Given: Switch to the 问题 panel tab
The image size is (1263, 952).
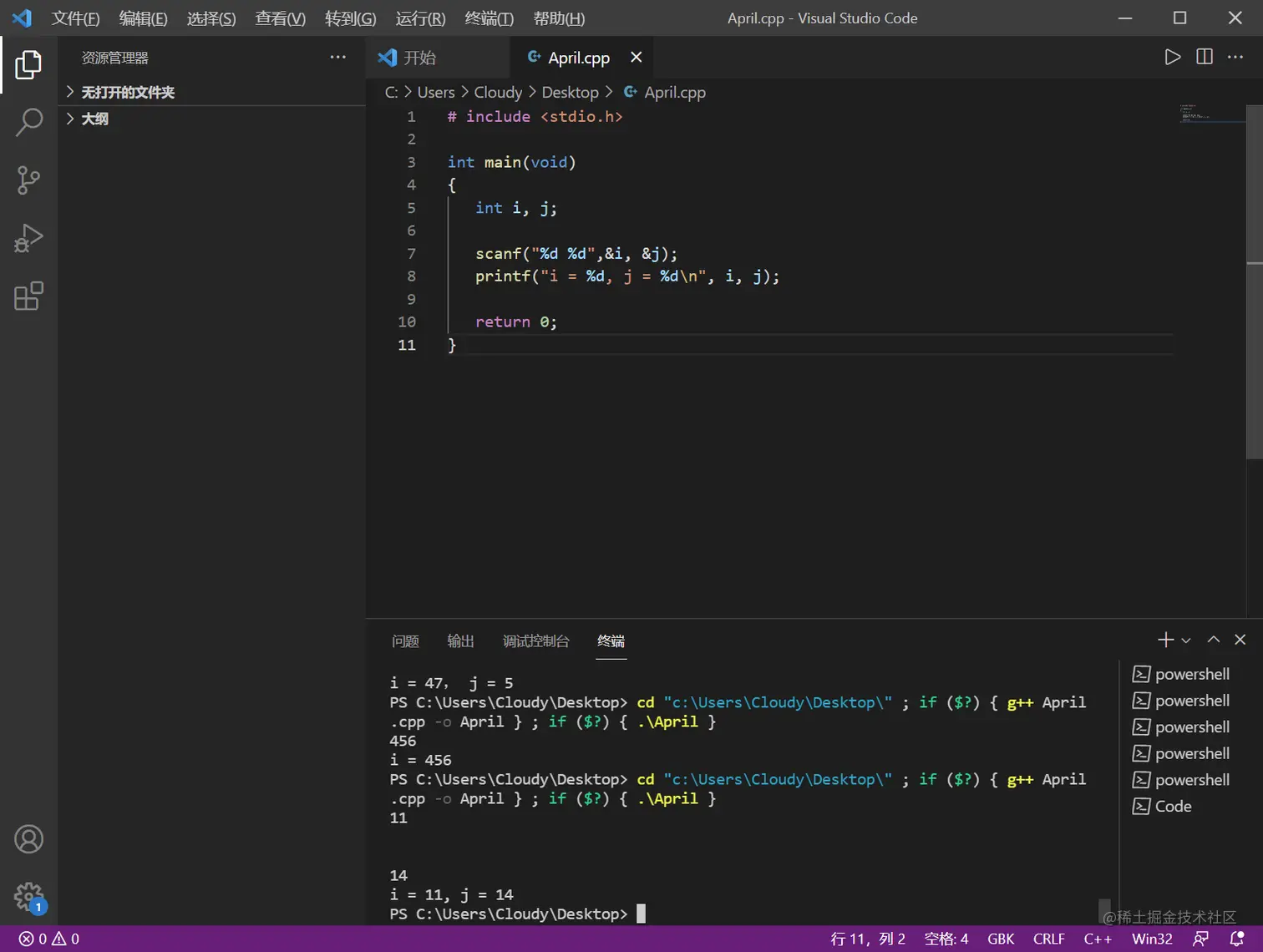Looking at the screenshot, I should point(405,641).
